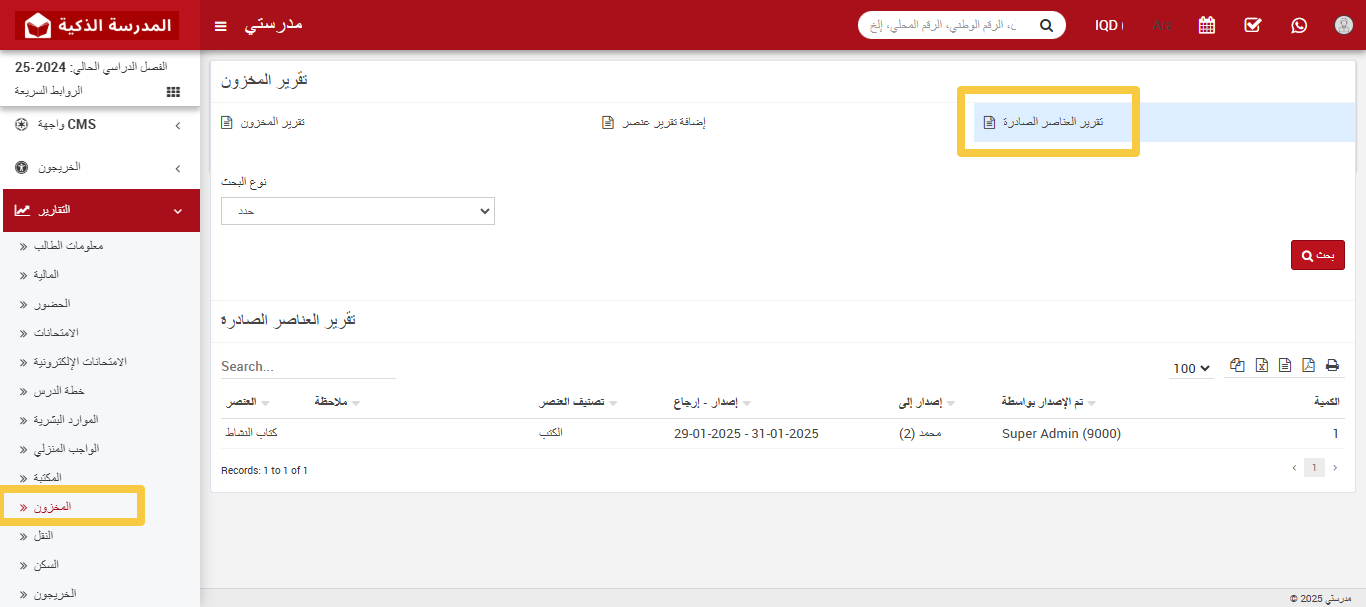Expand the واجهة CMS sidebar menu
Screen dimensions: 1366x607
tap(100, 125)
